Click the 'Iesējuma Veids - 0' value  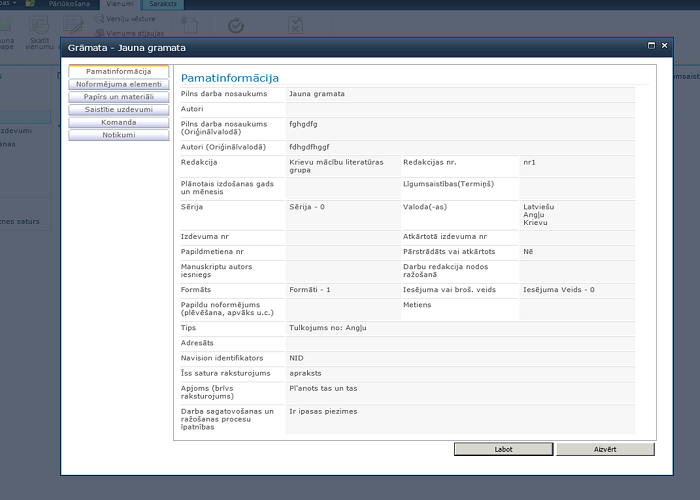coord(558,290)
